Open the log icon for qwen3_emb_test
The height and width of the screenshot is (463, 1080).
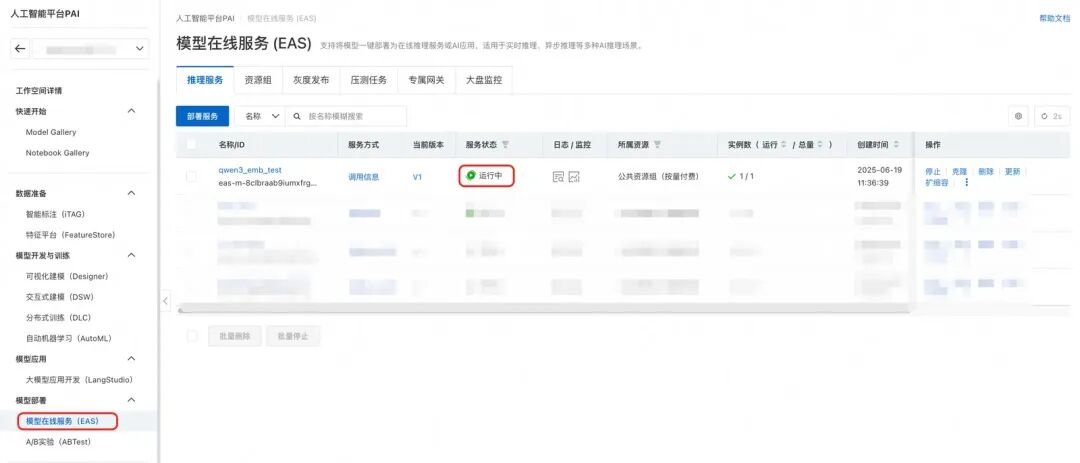coord(558,177)
